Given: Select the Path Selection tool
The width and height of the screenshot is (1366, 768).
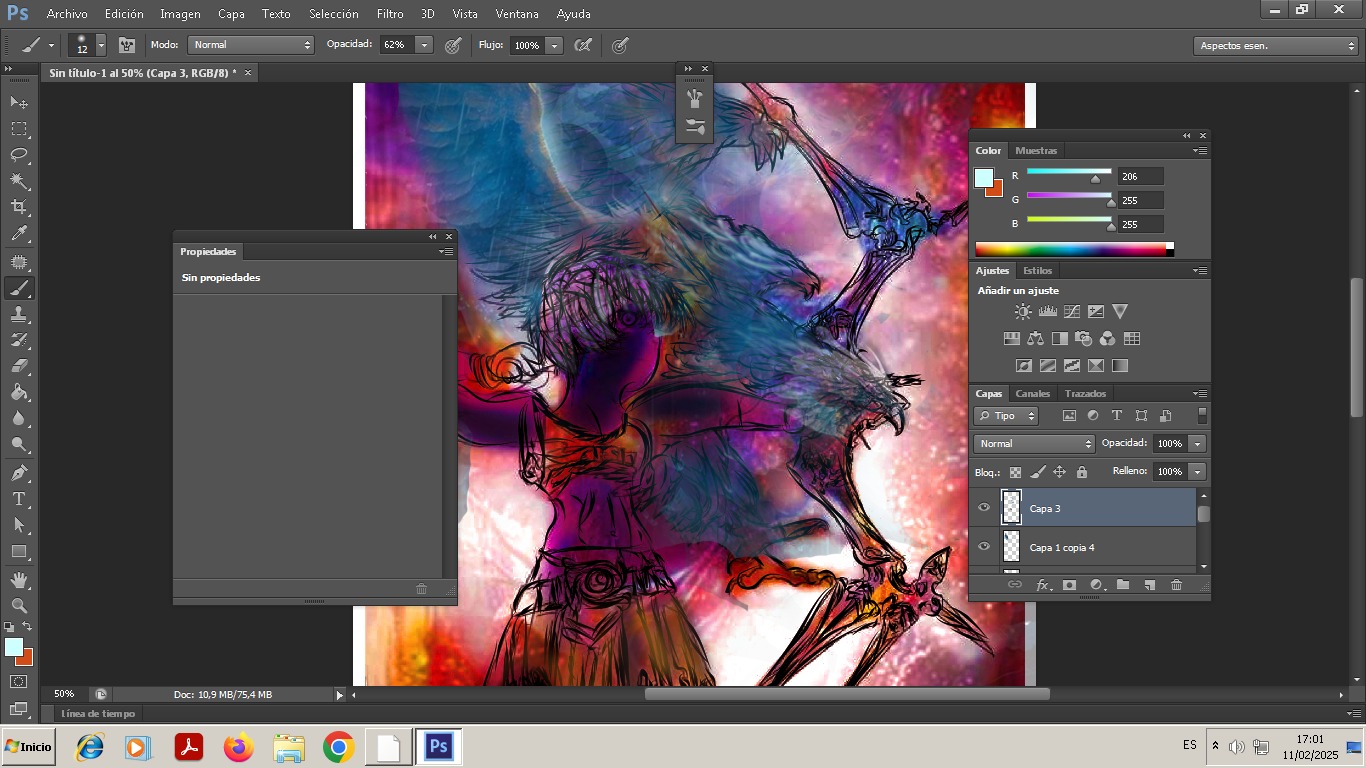Looking at the screenshot, I should (x=19, y=524).
